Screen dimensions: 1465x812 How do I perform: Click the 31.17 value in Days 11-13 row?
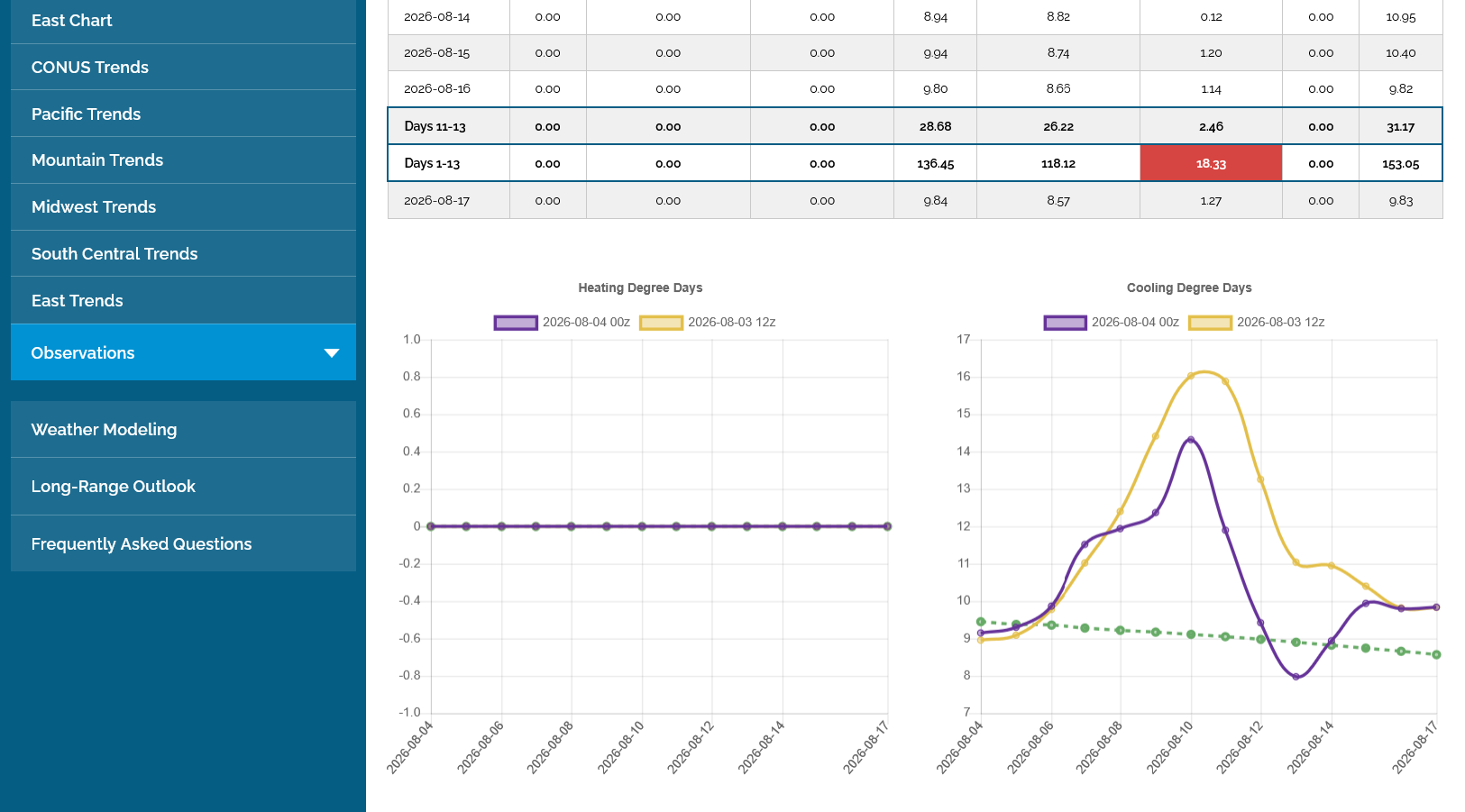pos(1401,127)
